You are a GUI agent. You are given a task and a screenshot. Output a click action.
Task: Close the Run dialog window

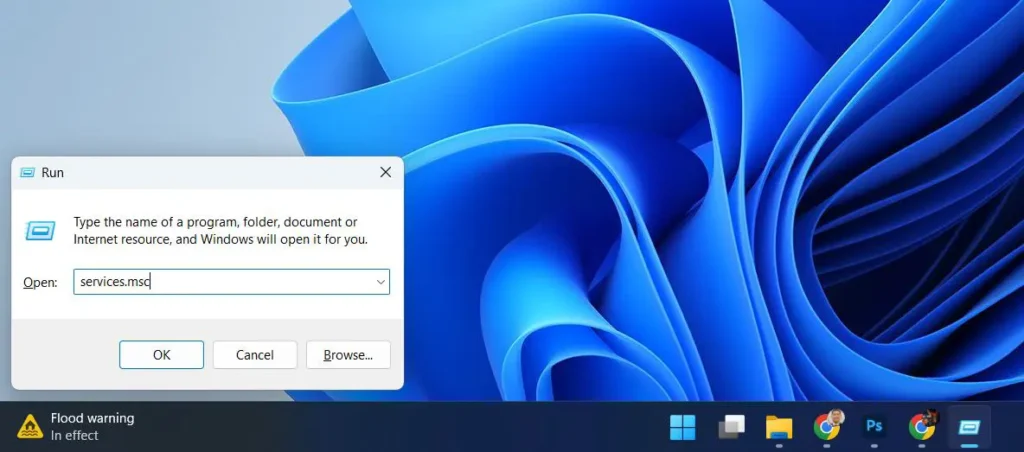tap(385, 172)
